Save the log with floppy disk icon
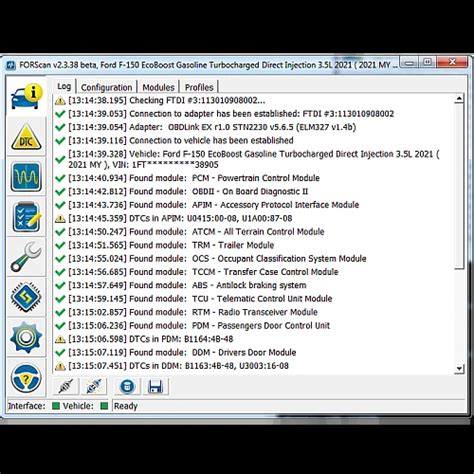The height and width of the screenshot is (474, 474). tap(156, 387)
